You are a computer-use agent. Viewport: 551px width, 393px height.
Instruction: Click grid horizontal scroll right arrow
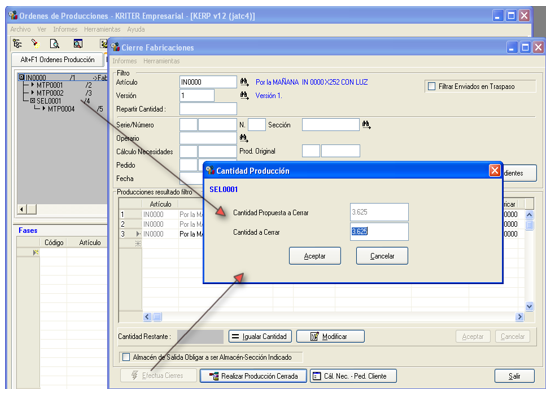[x=519, y=317]
